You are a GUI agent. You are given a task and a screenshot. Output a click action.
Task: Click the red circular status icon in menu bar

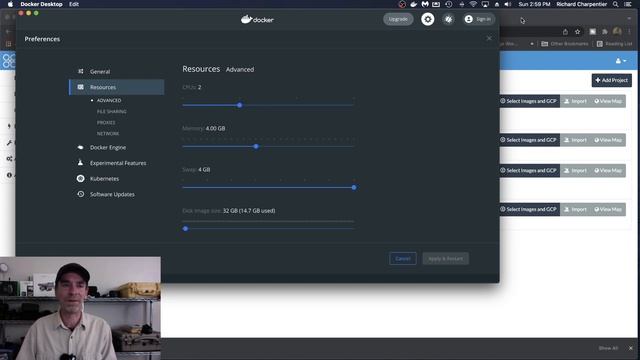coord(402,4)
